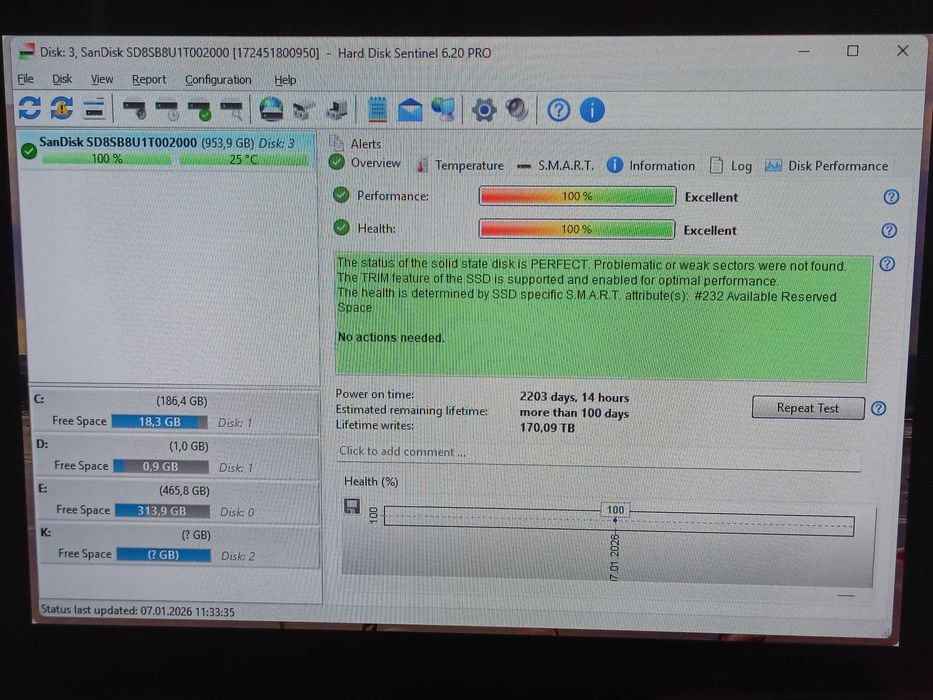Click the green check icon beside Performance label
Image resolution: width=933 pixels, height=700 pixels.
point(341,195)
